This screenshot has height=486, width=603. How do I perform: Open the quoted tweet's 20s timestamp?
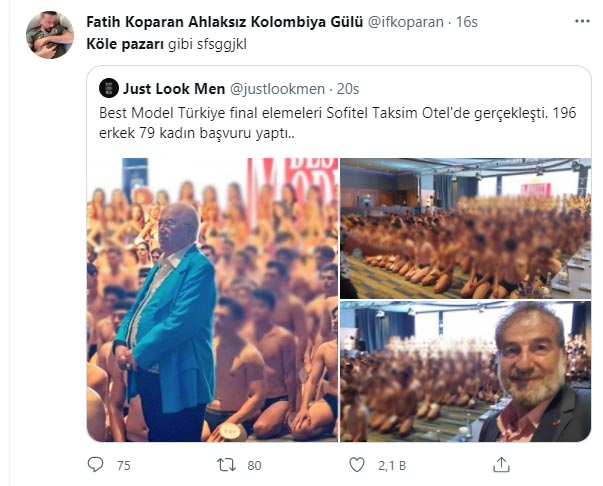click(x=348, y=89)
